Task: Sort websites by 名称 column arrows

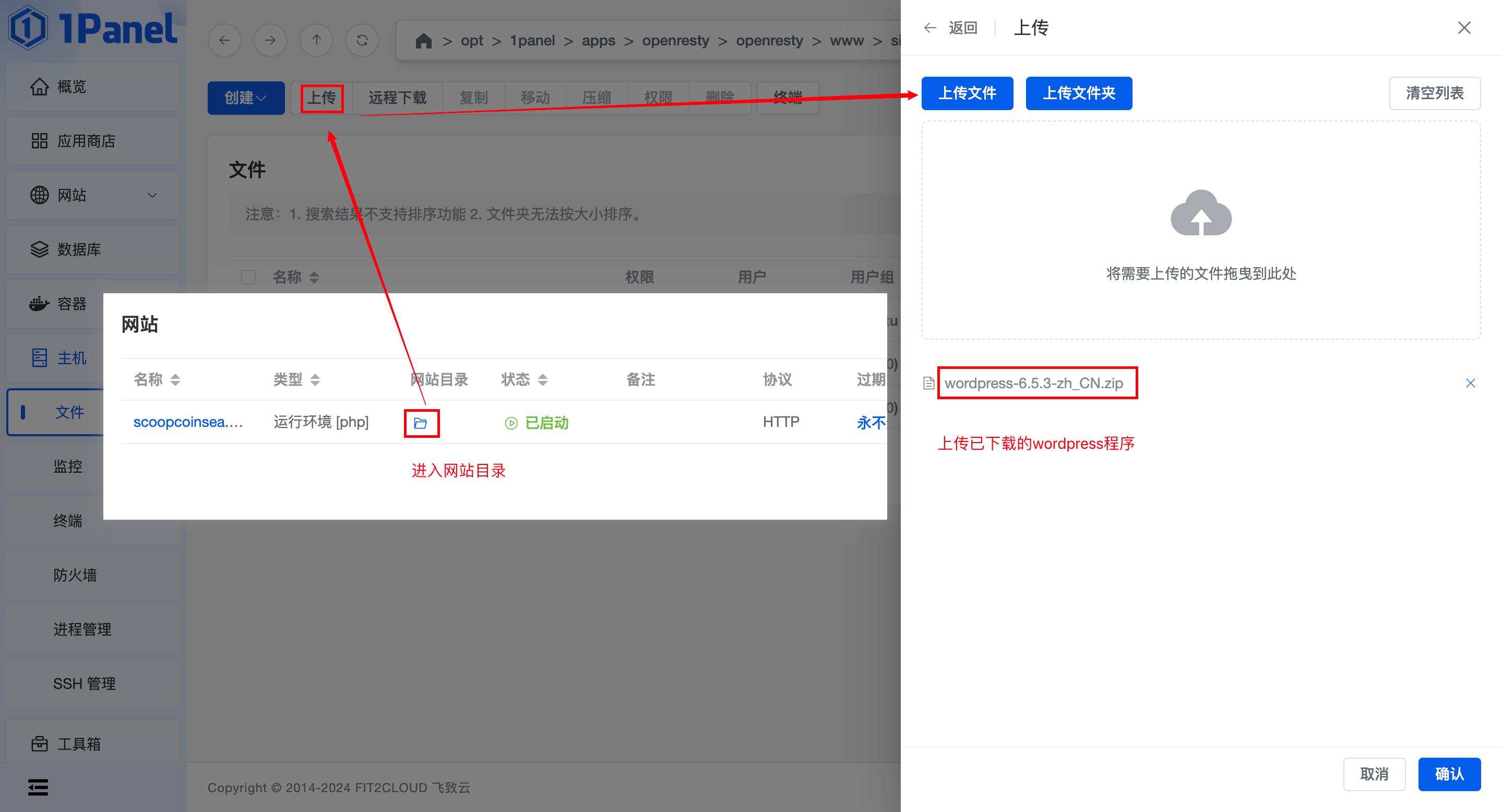Action: click(x=175, y=380)
